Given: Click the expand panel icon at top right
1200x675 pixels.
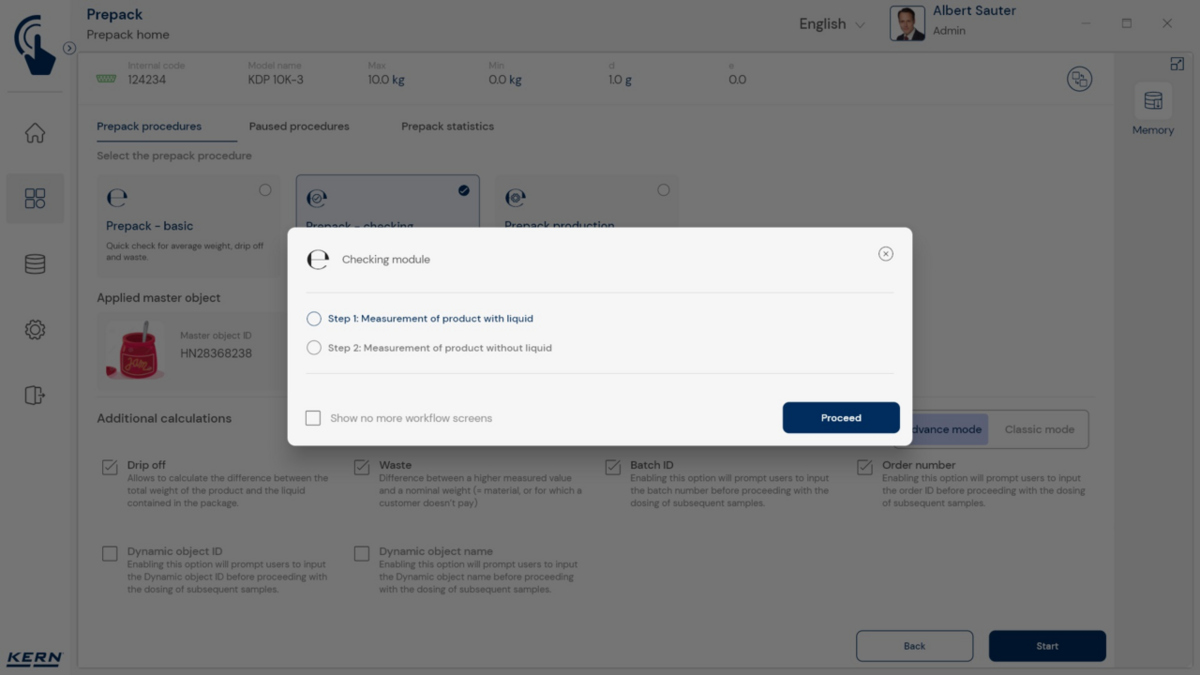Looking at the screenshot, I should [1177, 64].
